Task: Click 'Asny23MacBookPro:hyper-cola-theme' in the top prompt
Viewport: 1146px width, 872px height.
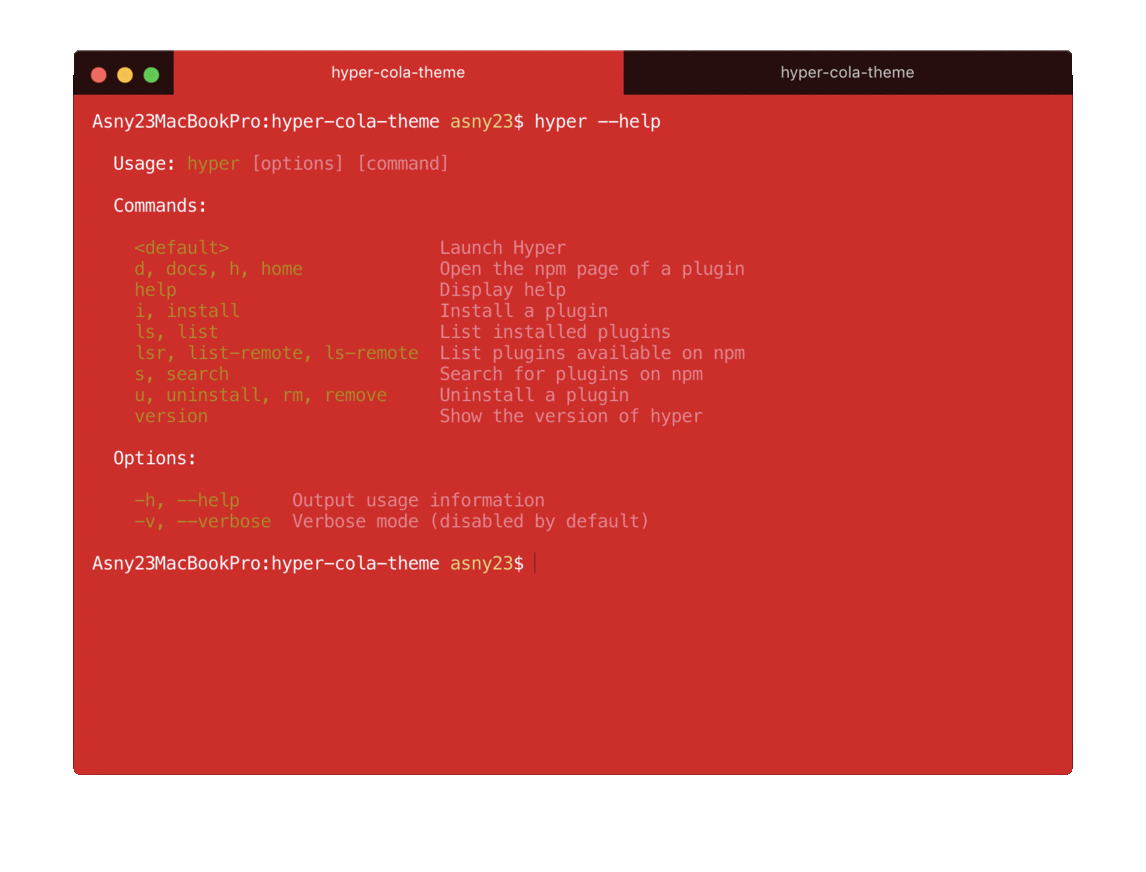Action: click(266, 121)
